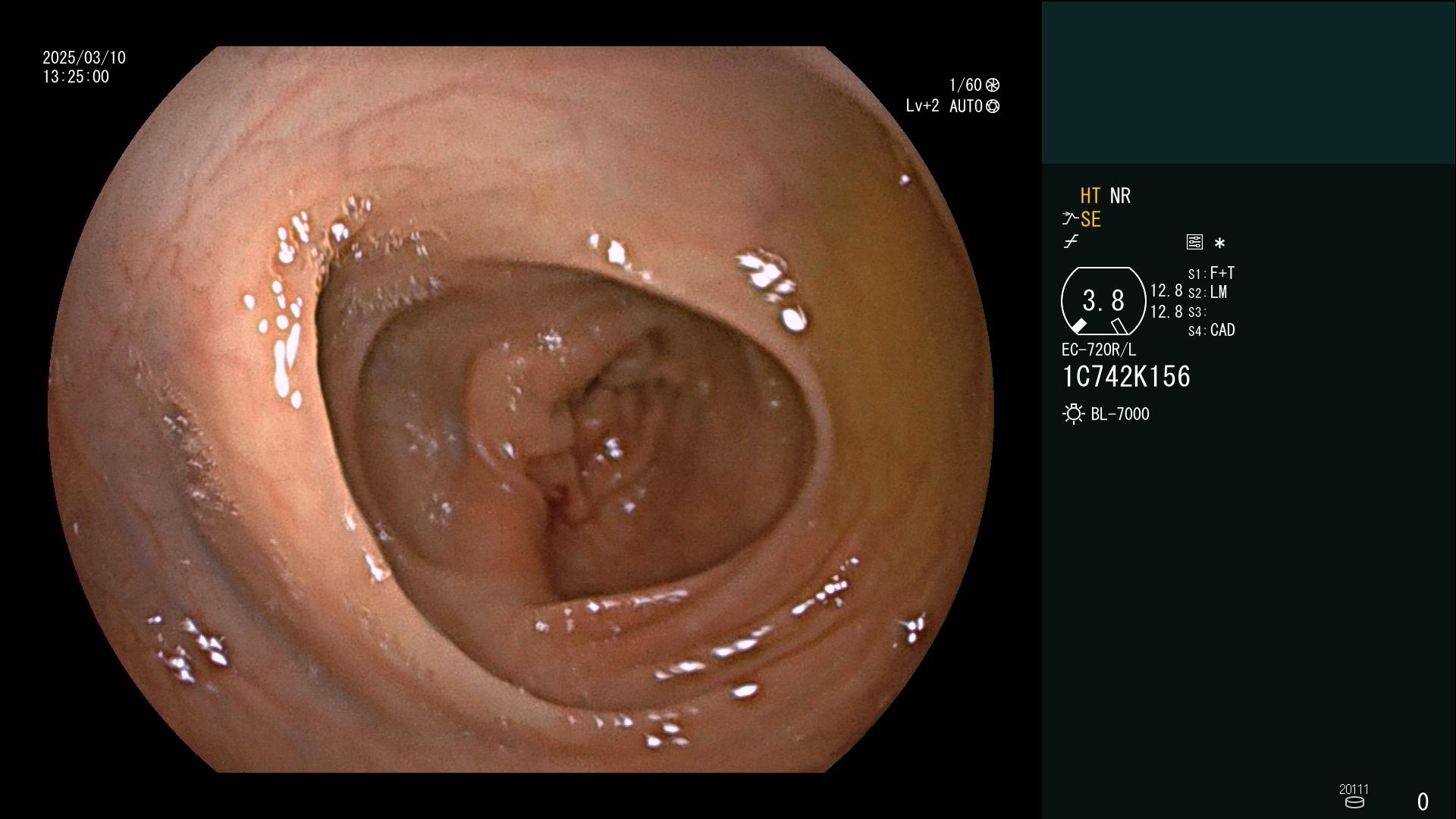Click the 2025/03/10 date text

84,58
